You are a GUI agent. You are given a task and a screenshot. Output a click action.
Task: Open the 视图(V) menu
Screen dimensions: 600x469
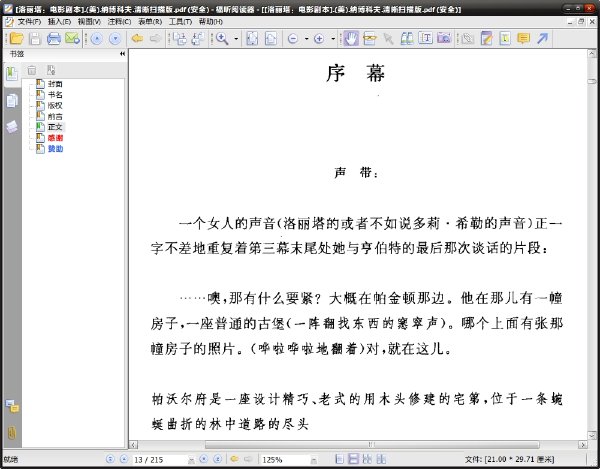coord(89,22)
